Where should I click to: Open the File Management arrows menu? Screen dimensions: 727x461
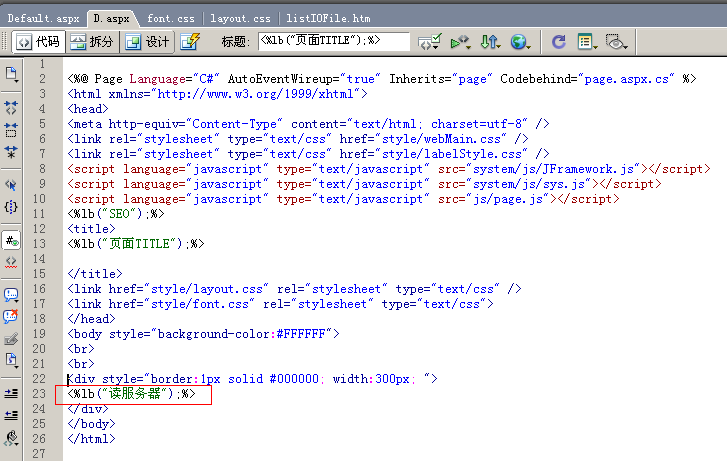point(490,42)
